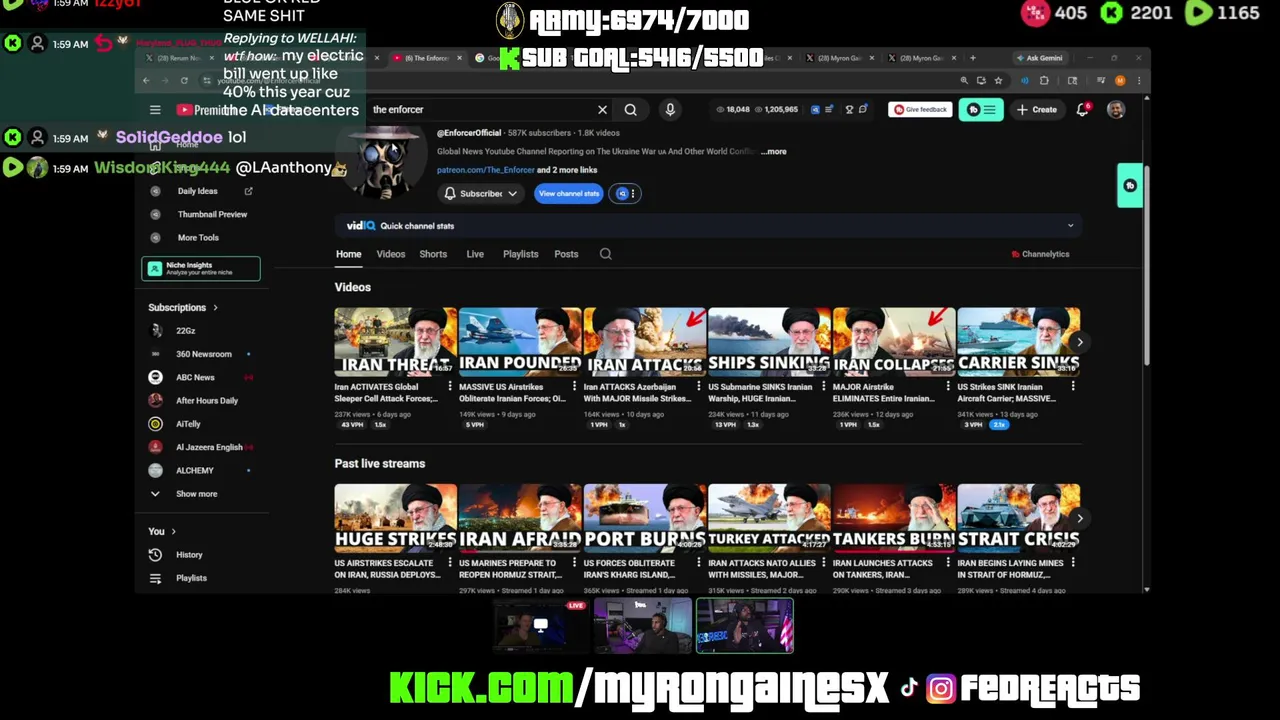Image resolution: width=1280 pixels, height=720 pixels.
Task: Open Subscribed notification dropdown
Action: coord(481,193)
